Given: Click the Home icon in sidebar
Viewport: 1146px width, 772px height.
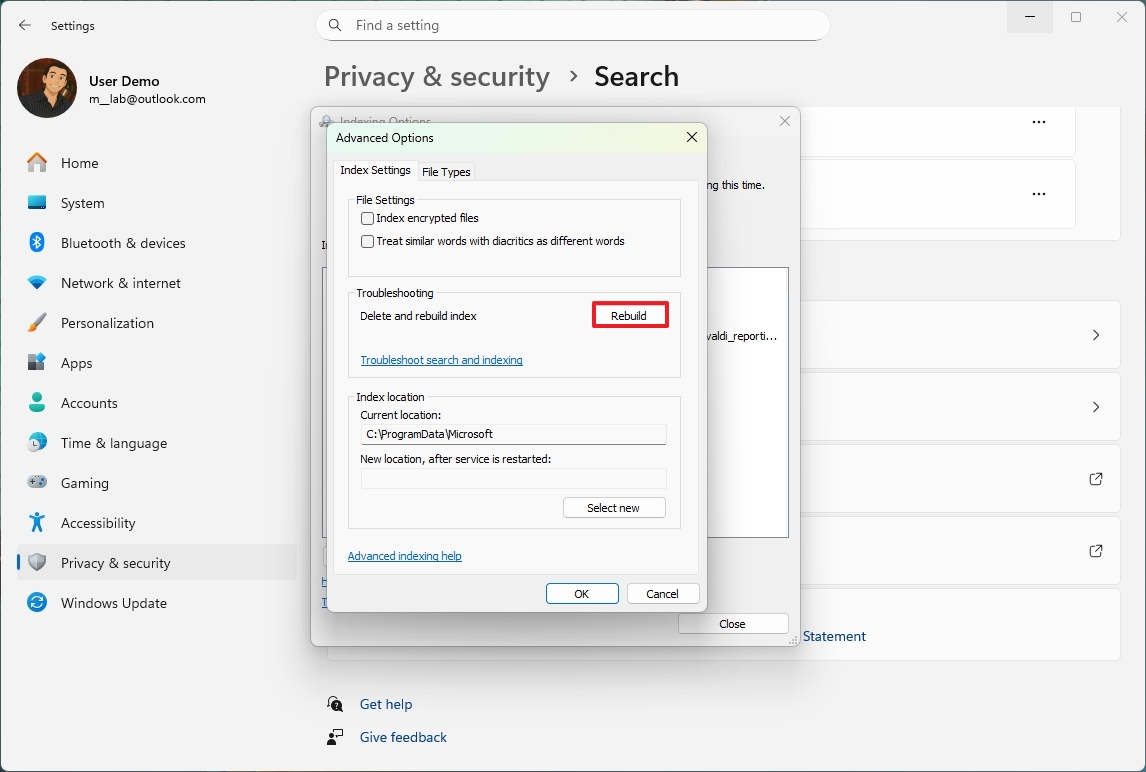Looking at the screenshot, I should [37, 163].
